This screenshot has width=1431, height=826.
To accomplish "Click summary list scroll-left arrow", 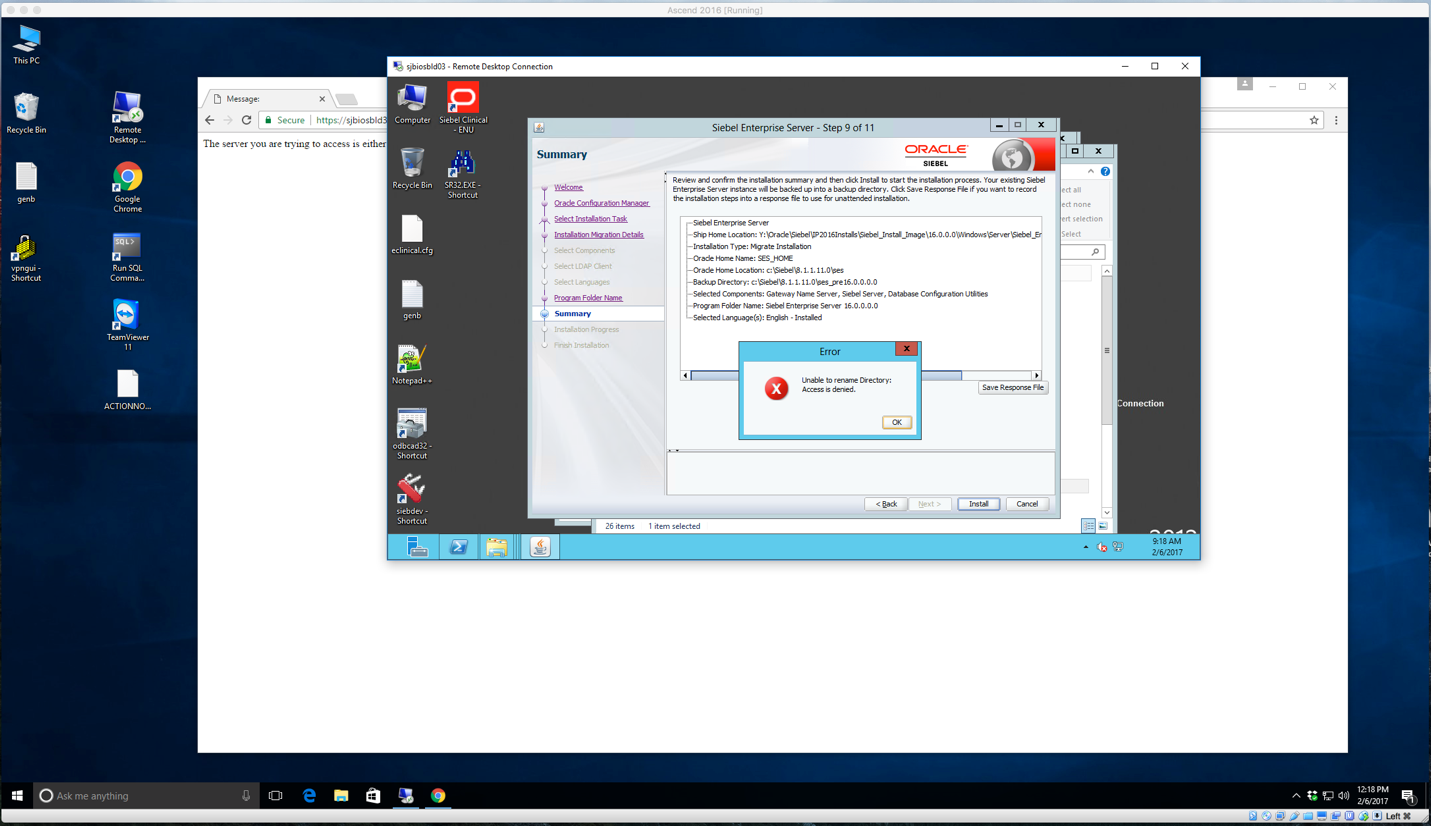I will coord(685,375).
